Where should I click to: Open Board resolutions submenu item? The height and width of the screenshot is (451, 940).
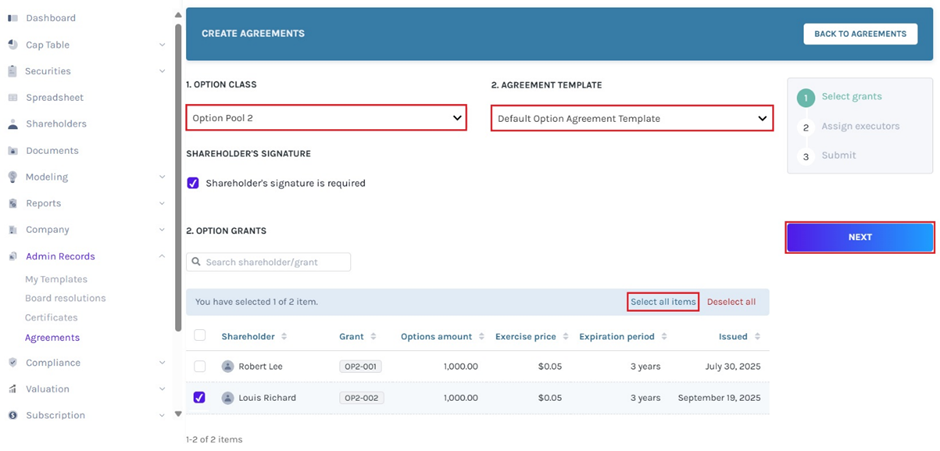(65, 298)
